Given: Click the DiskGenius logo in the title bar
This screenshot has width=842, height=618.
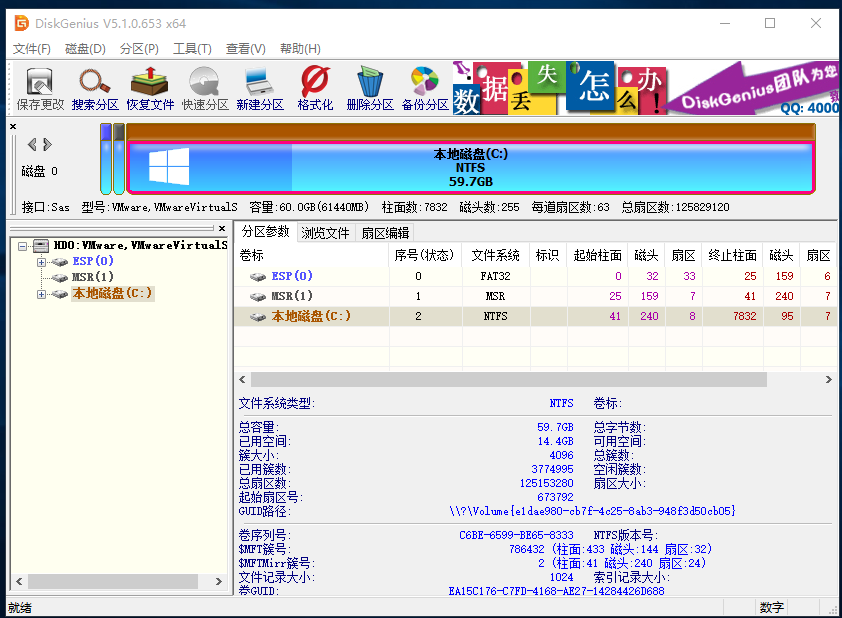Looking at the screenshot, I should click(21, 23).
